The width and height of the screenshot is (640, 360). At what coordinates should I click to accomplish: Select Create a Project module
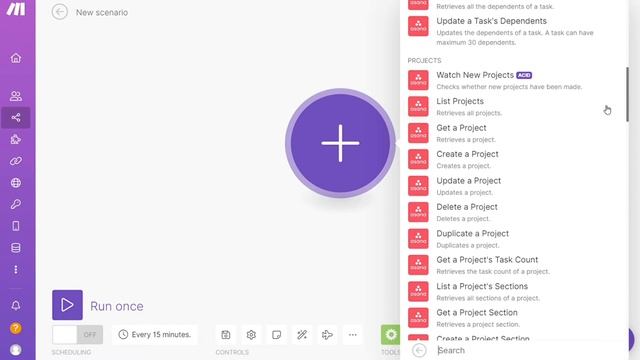(513, 160)
